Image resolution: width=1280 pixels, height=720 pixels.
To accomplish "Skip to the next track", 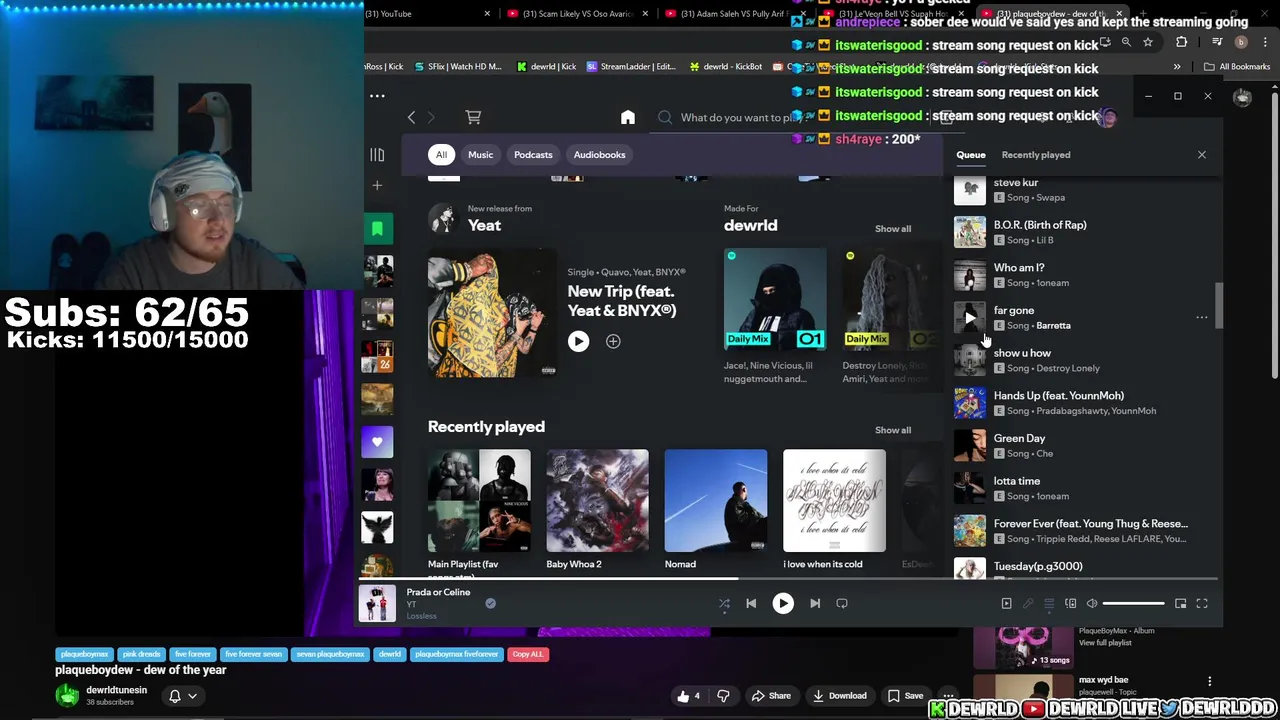I will 815,603.
